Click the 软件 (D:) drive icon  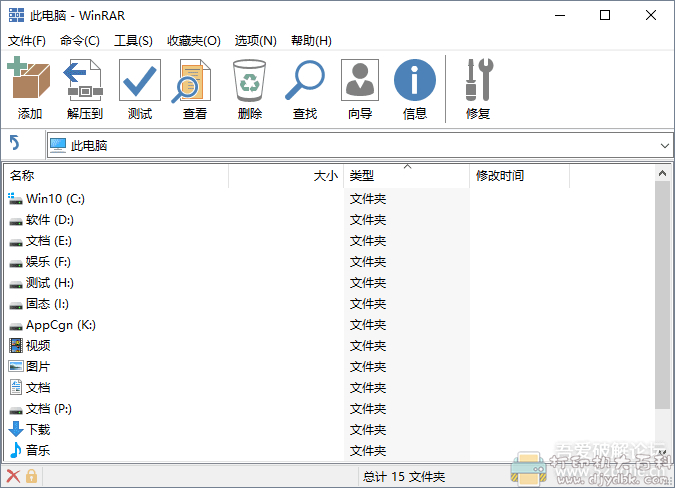coord(16,221)
